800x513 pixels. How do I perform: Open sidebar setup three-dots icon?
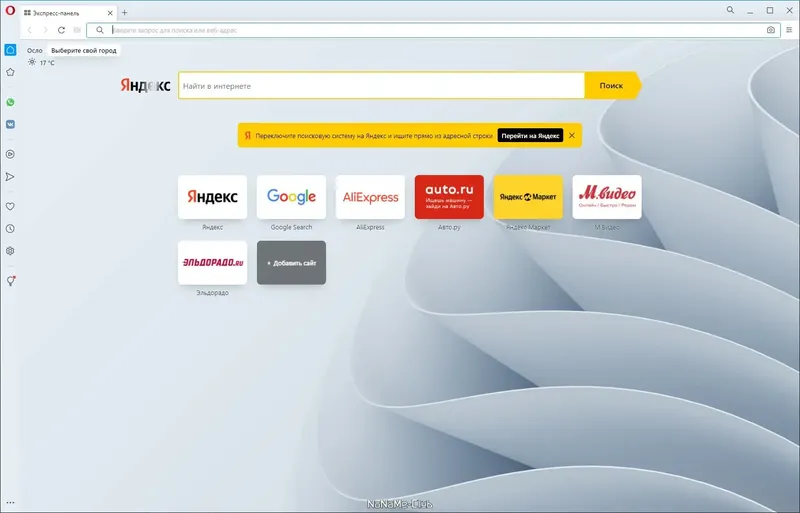click(x=10, y=503)
